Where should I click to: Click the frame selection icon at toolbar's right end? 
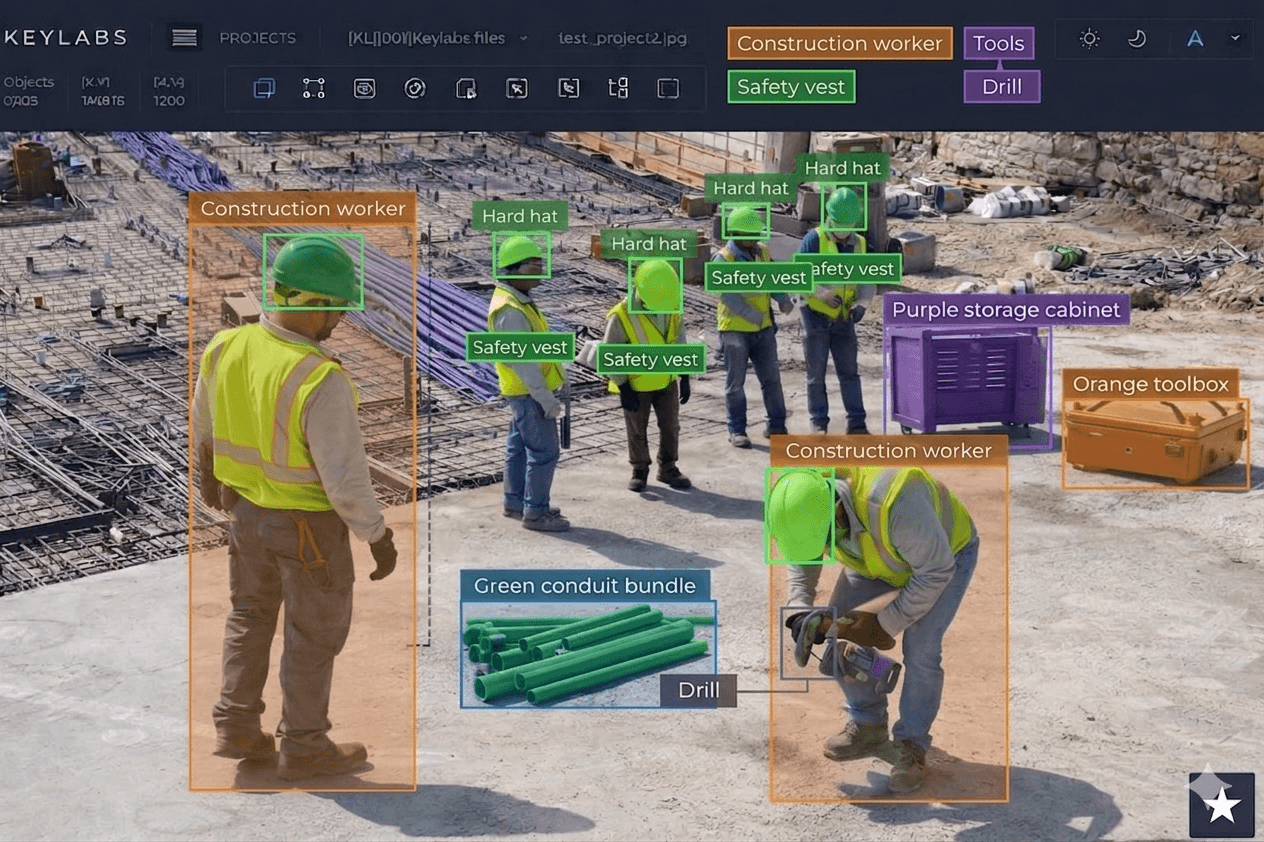[668, 88]
